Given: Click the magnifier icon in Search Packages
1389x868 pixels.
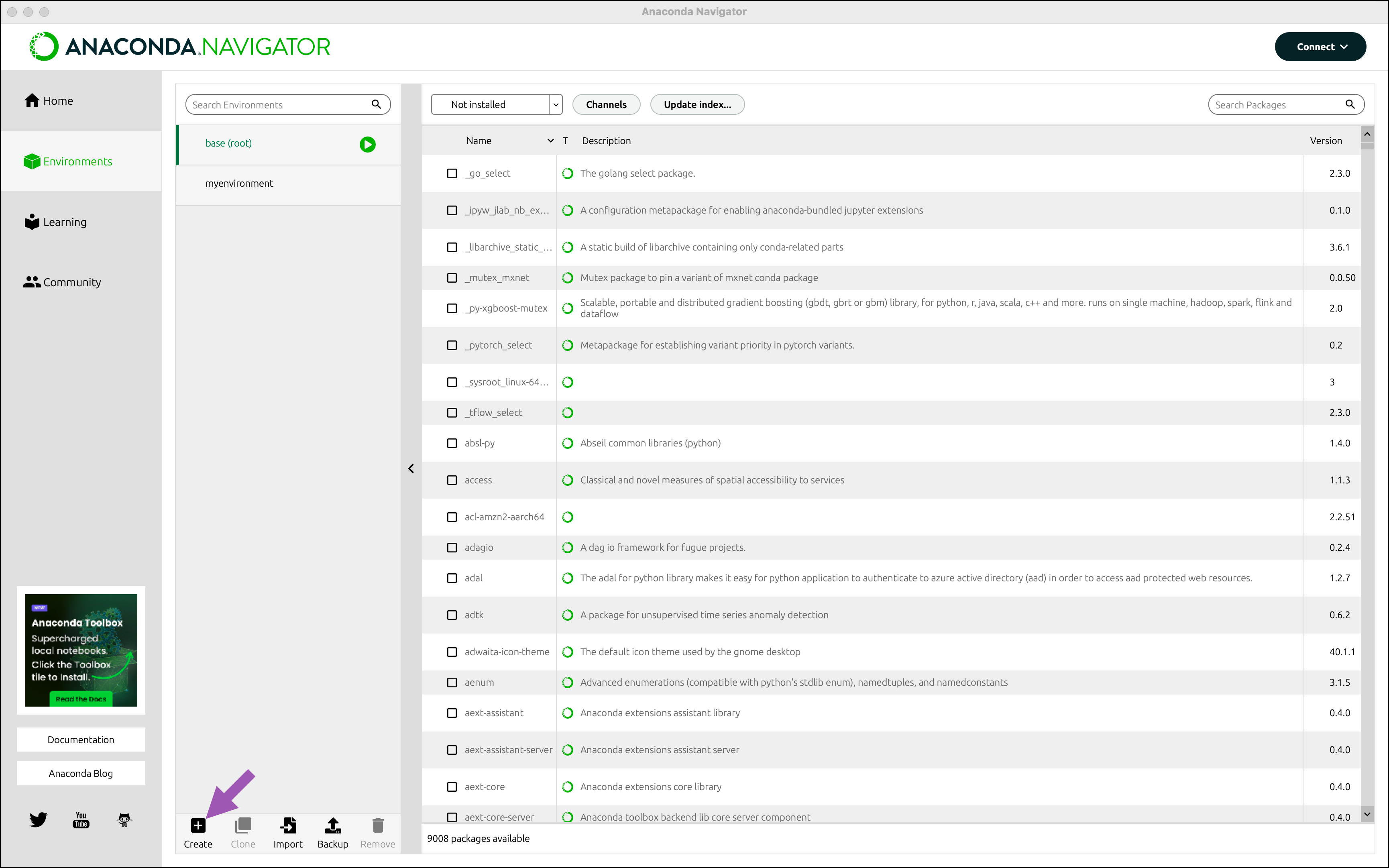Looking at the screenshot, I should 1349,104.
